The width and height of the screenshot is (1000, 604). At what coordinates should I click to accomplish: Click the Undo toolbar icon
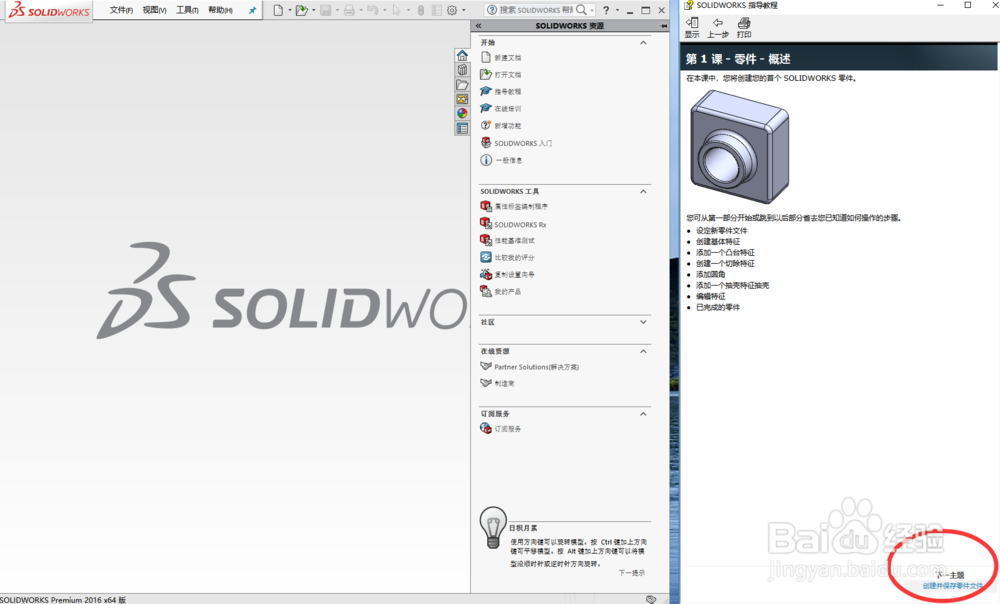coord(373,10)
